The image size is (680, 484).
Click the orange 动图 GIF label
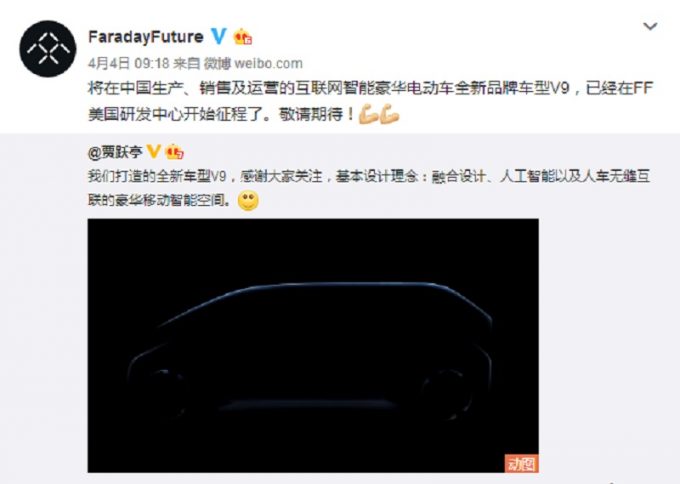pyautogui.click(x=521, y=463)
